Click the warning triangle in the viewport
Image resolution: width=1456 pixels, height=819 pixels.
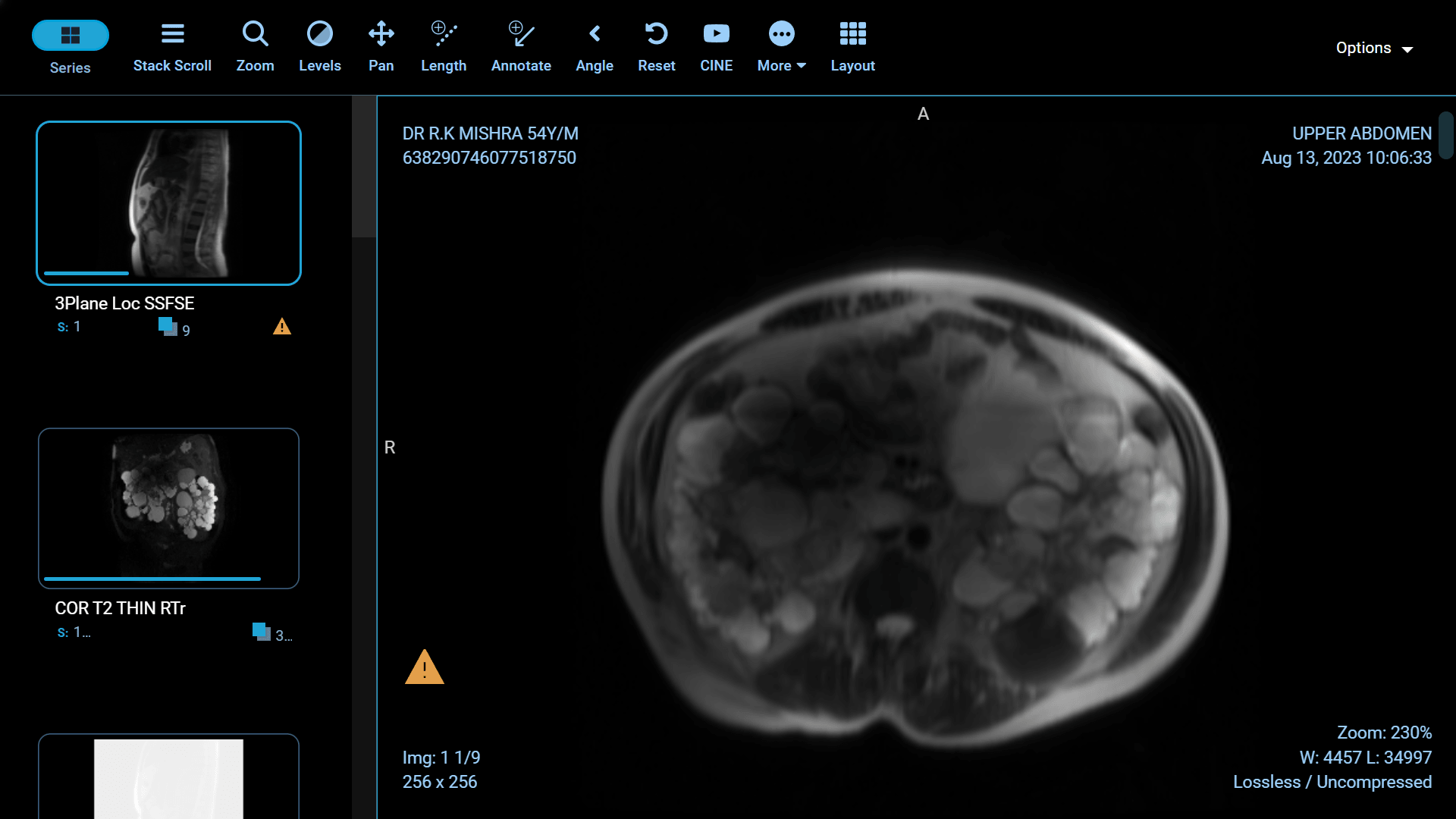coord(425,668)
